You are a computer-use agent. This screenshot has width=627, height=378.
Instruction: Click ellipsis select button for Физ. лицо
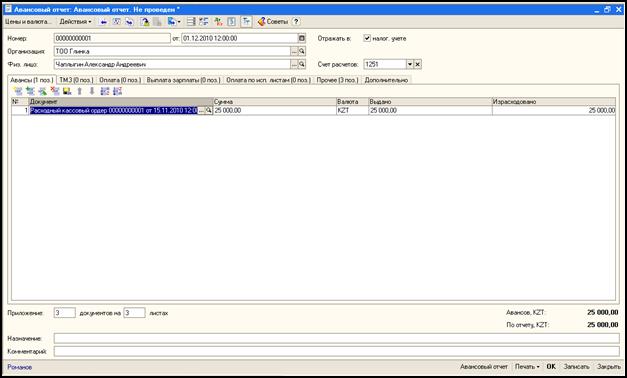294,64
